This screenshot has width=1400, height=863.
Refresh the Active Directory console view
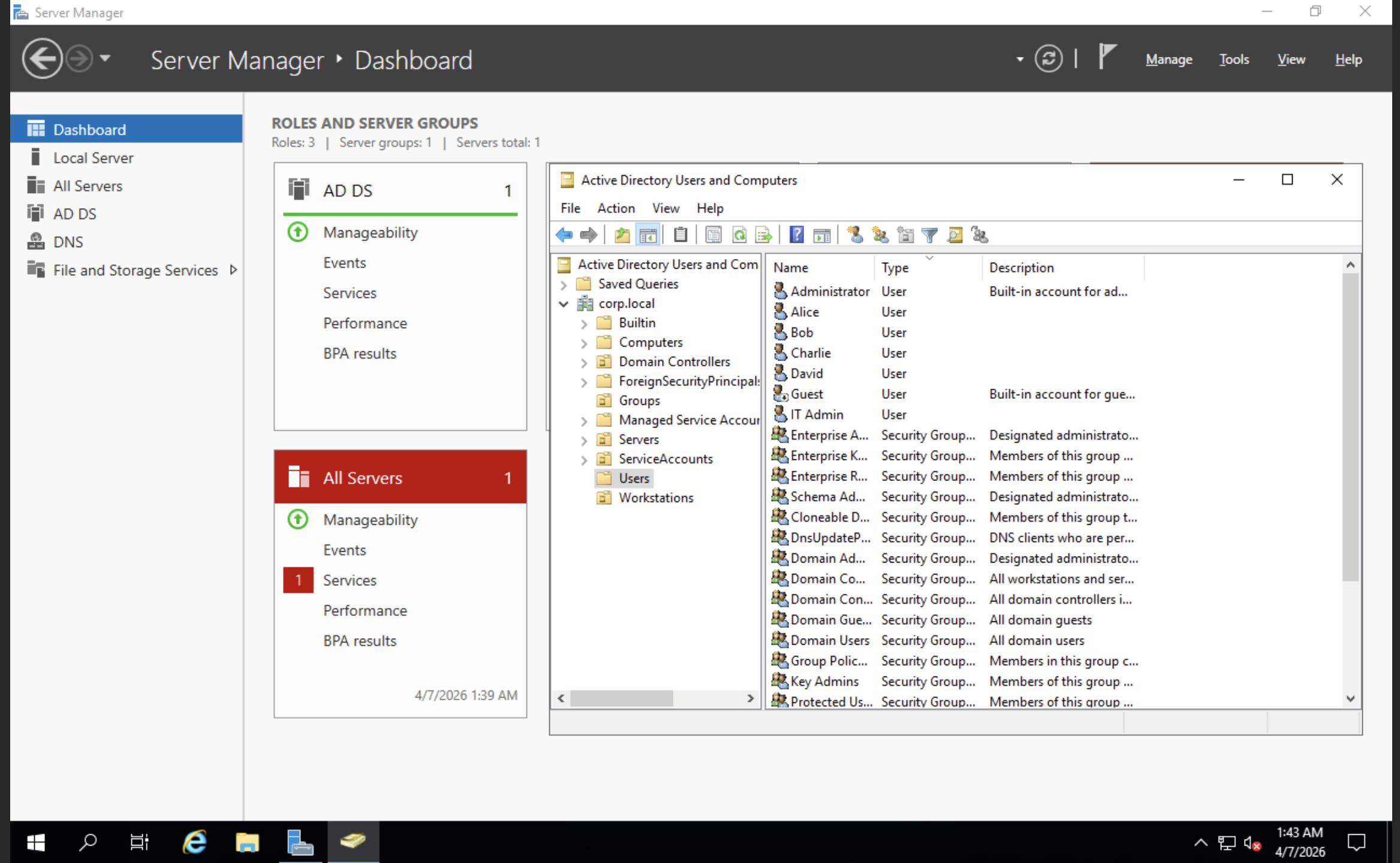[x=740, y=234]
